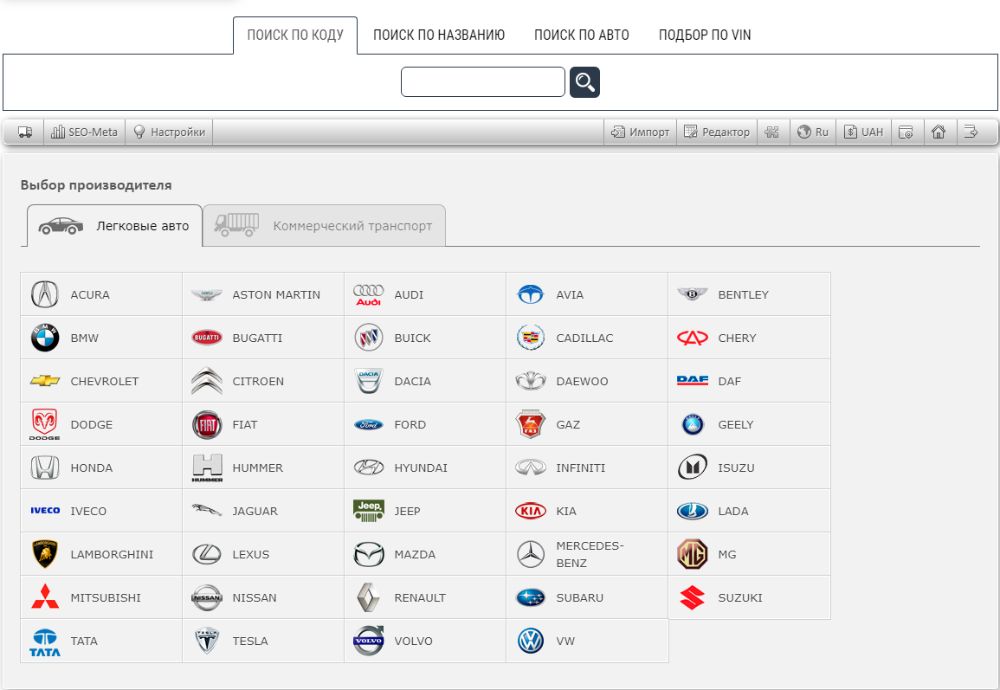This screenshot has width=1000, height=690.
Task: Open the ISUZU manufacturer link
Action: [x=736, y=467]
